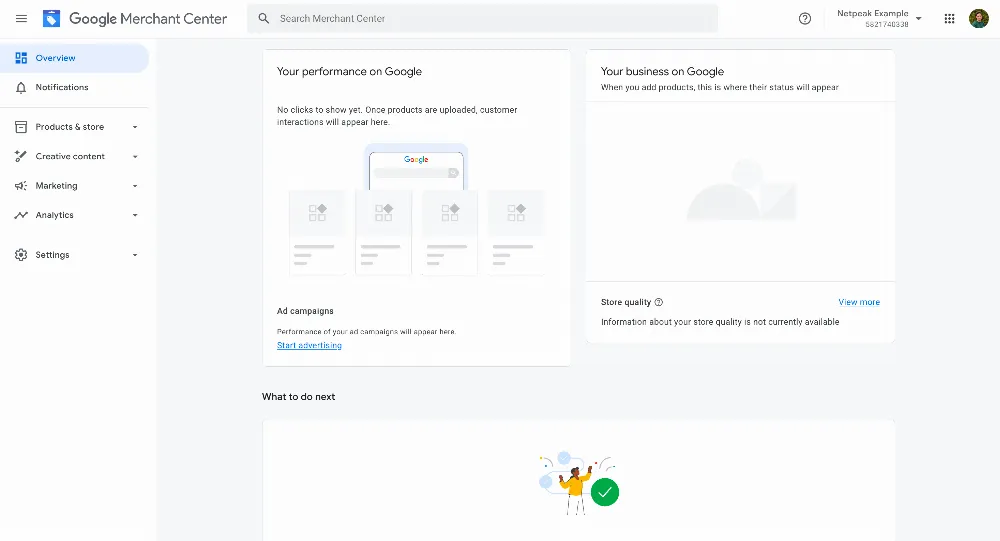1000x541 pixels.
Task: Click View more for Store quality
Action: click(859, 302)
